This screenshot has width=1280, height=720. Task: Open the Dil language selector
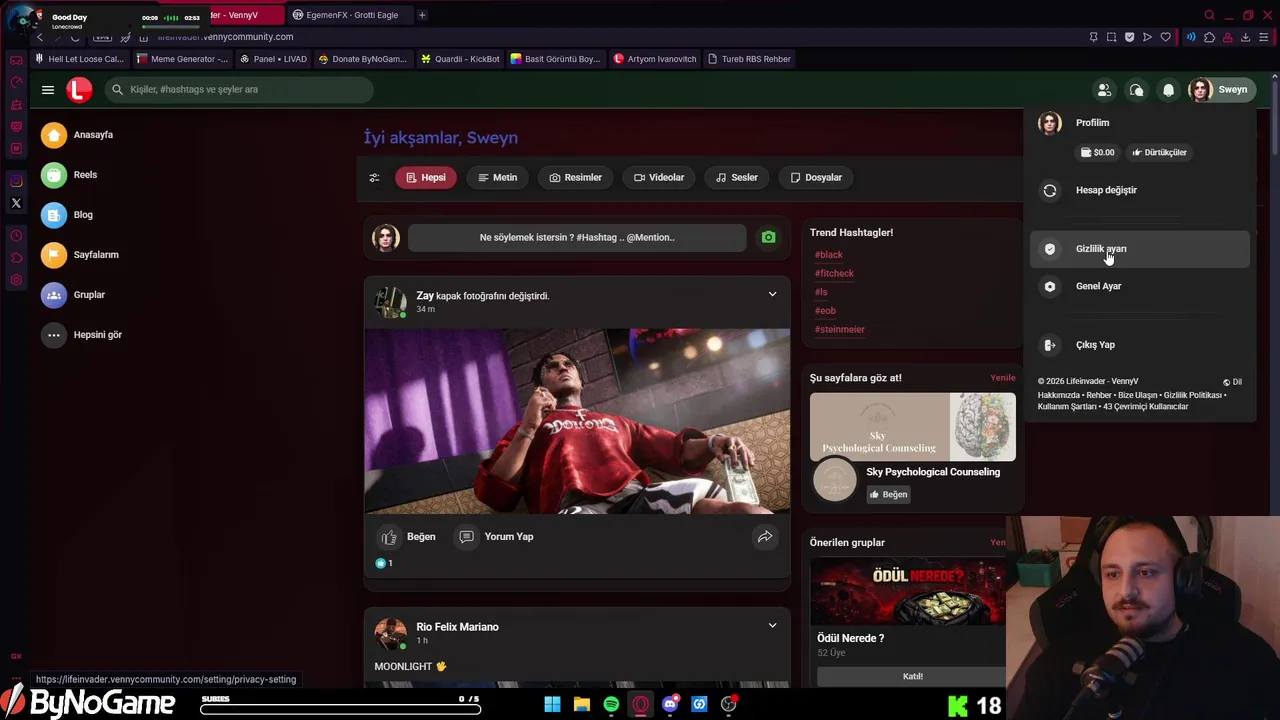click(1232, 382)
